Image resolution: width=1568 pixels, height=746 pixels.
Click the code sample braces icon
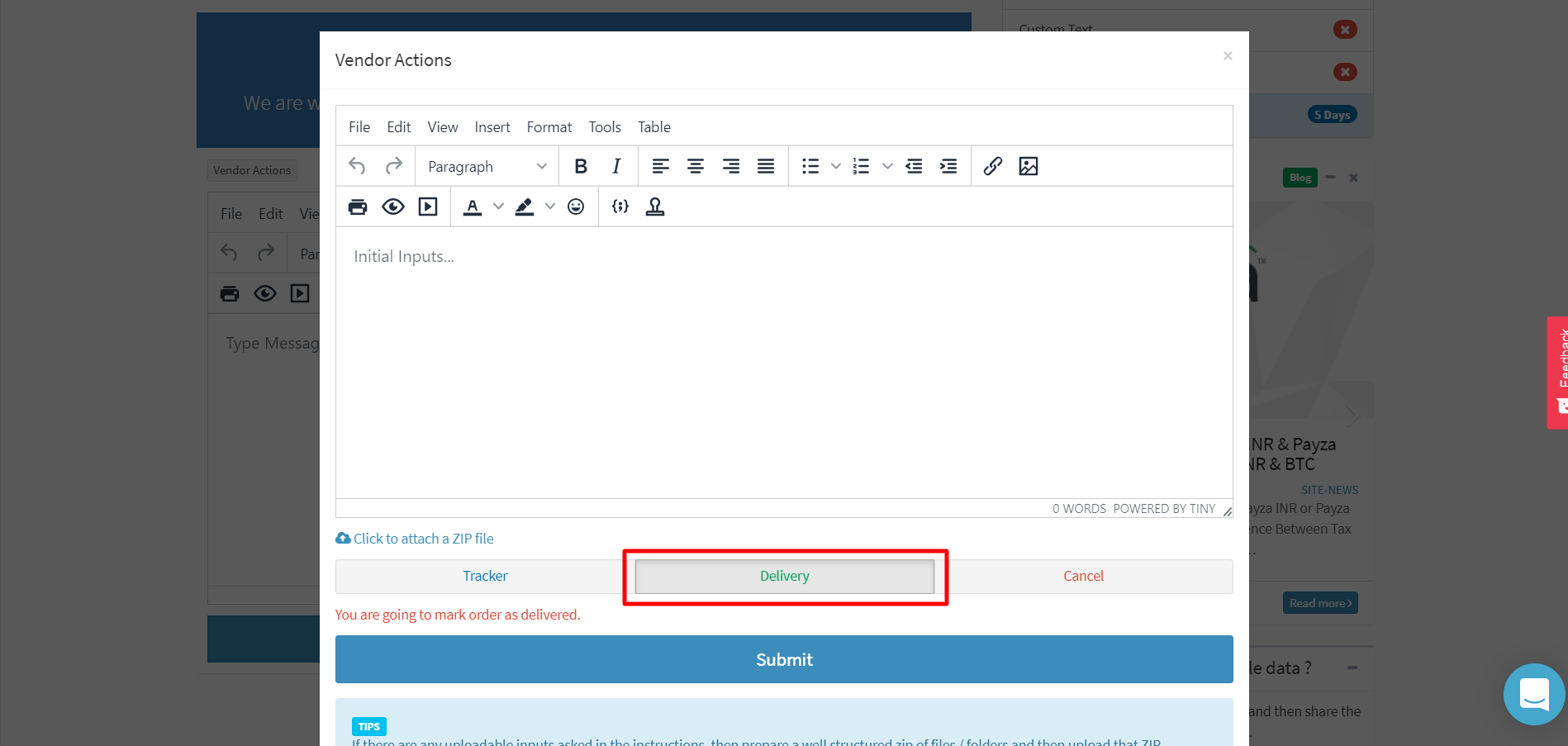coord(620,207)
